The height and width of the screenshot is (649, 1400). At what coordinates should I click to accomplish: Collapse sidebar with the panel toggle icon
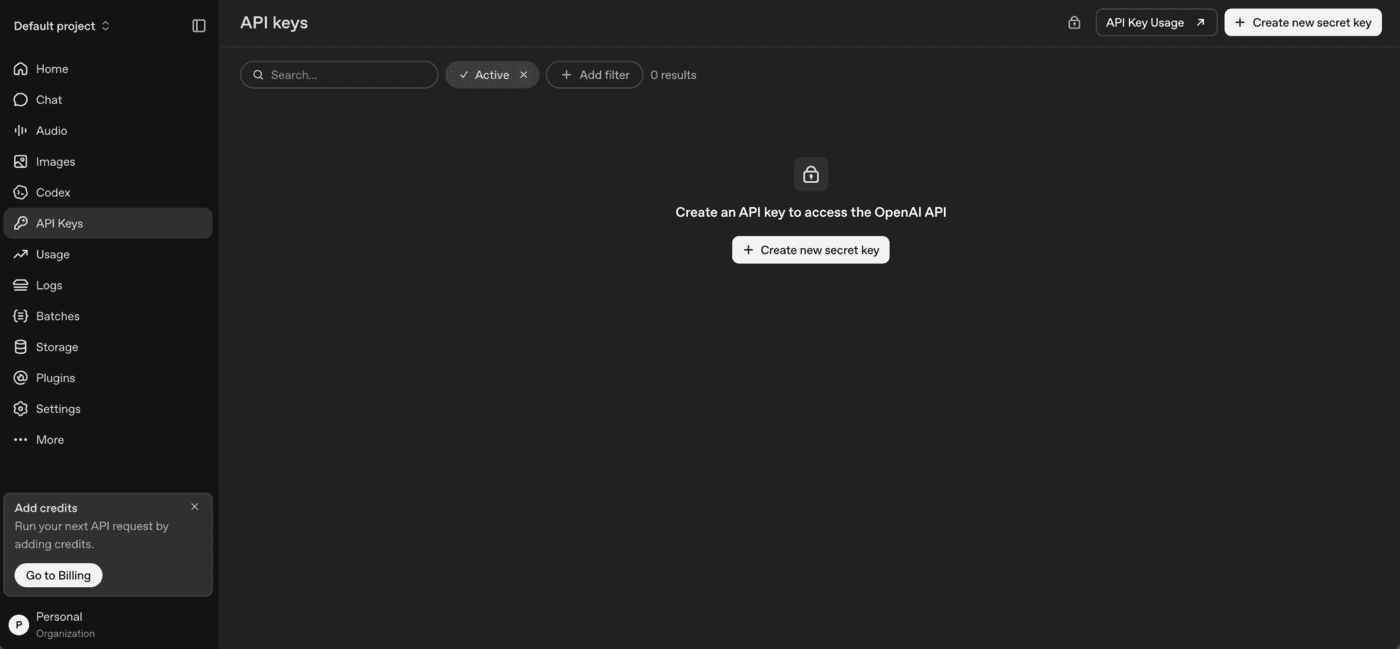click(x=199, y=26)
